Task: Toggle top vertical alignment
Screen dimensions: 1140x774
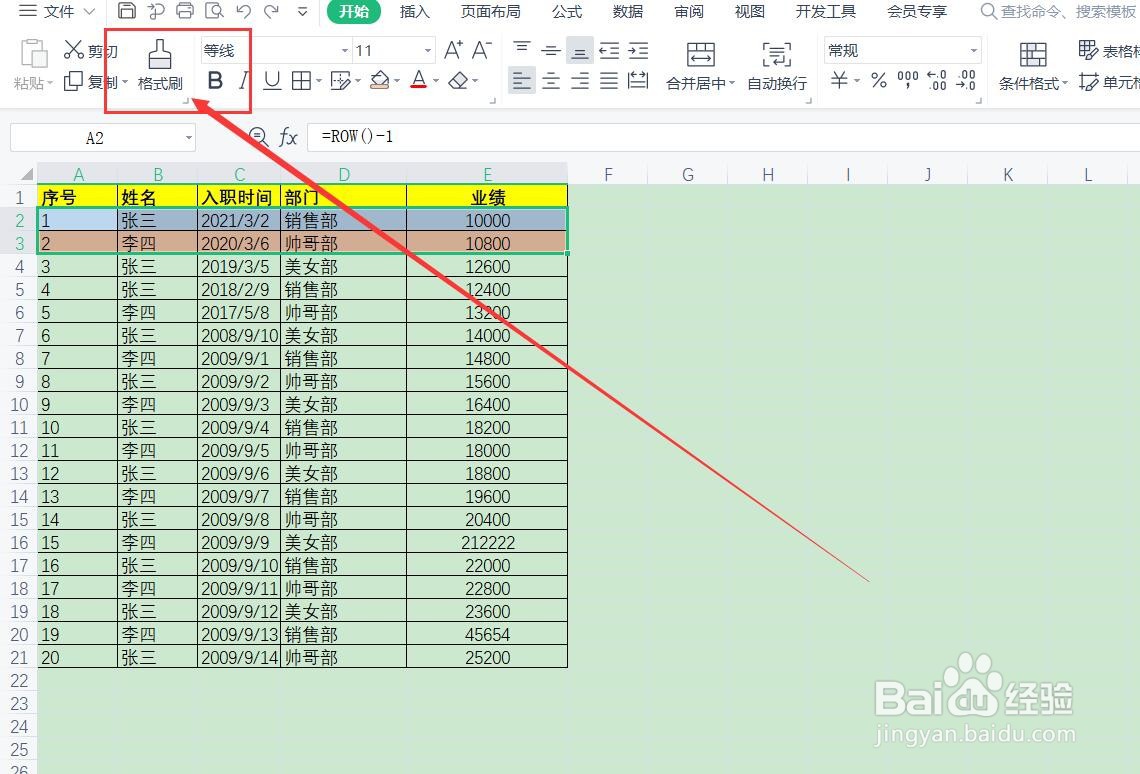Action: click(521, 50)
